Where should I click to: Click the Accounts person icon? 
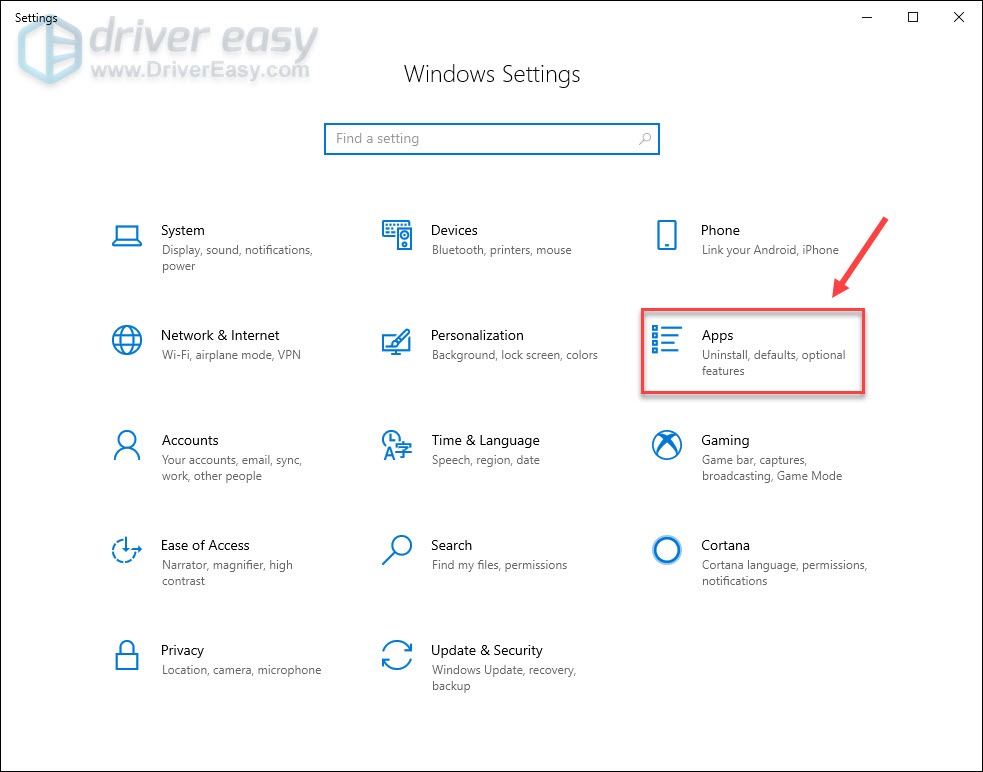tap(127, 445)
